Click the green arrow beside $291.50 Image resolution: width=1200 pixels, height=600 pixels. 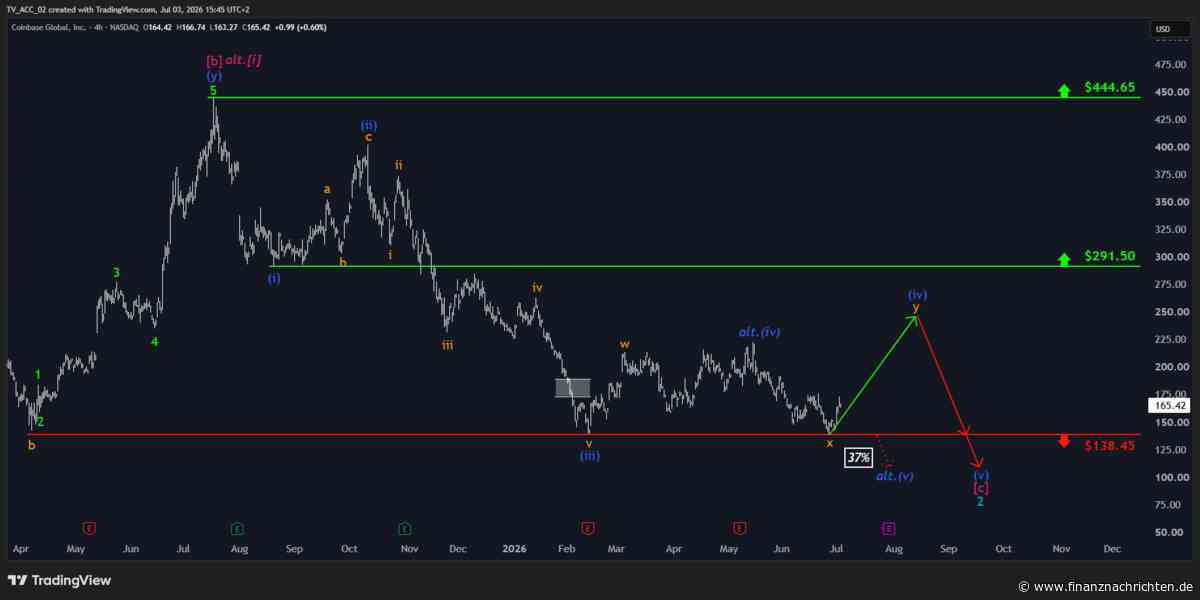coord(1066,259)
